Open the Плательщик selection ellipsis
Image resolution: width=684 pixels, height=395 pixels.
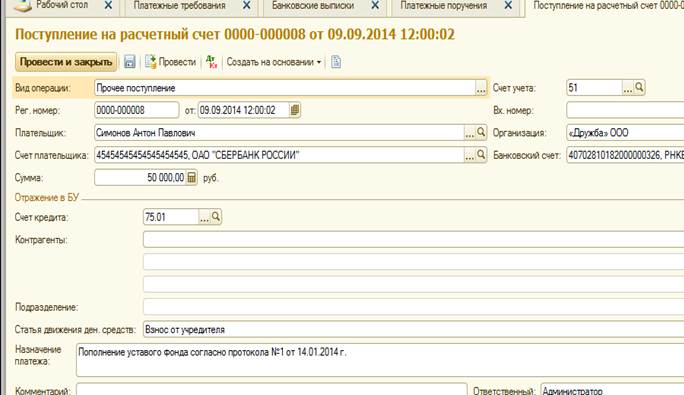point(469,133)
